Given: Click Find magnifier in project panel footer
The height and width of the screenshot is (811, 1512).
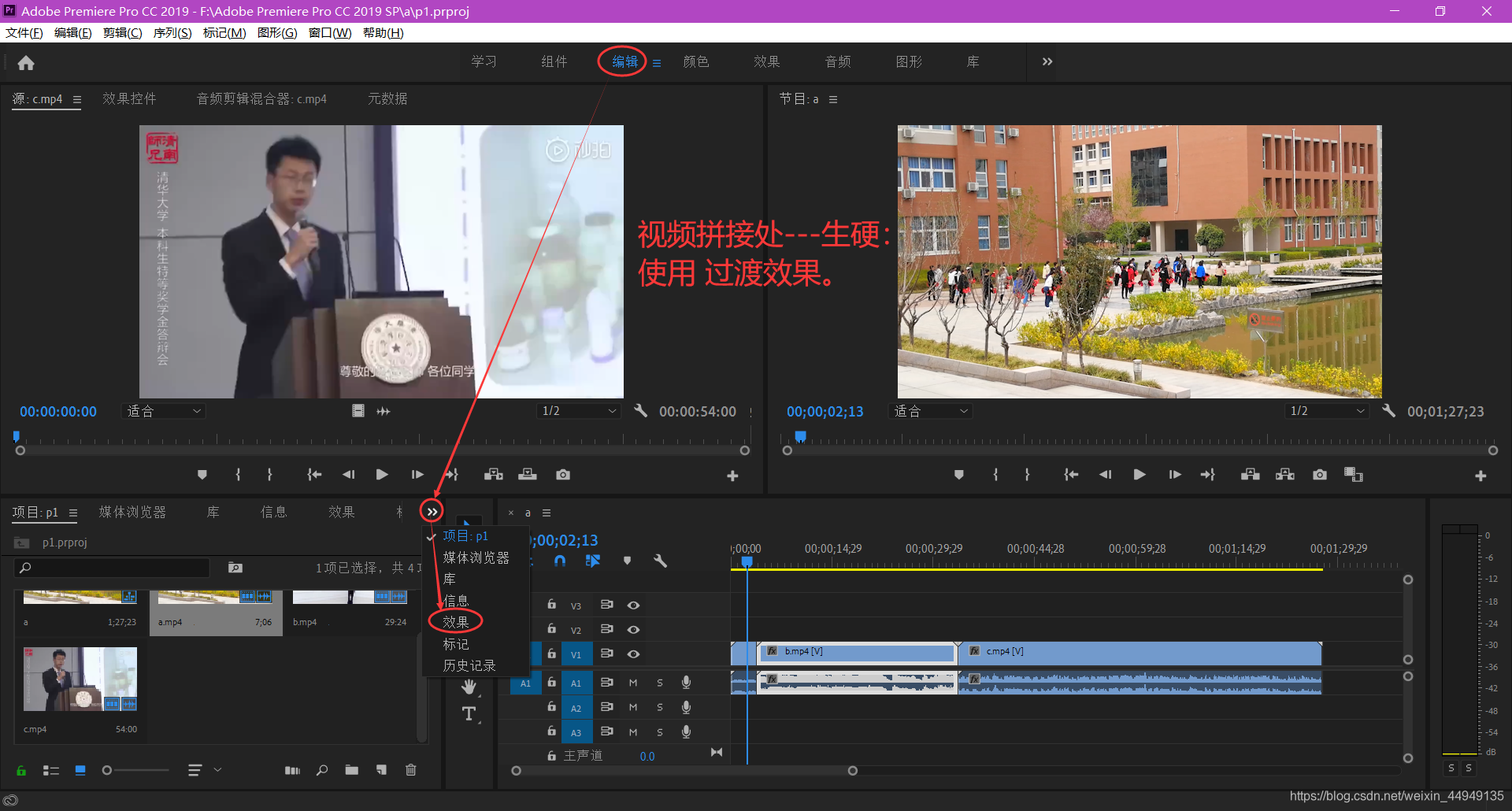Looking at the screenshot, I should click(322, 770).
